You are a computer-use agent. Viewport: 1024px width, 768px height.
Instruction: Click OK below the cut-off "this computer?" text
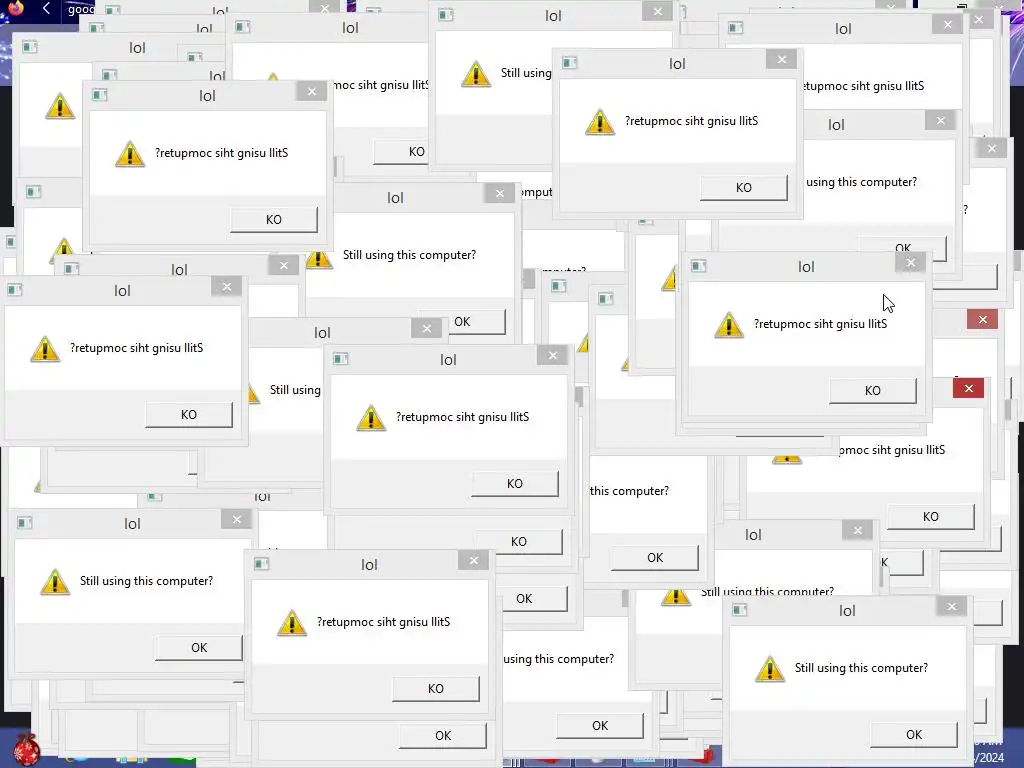(x=654, y=558)
